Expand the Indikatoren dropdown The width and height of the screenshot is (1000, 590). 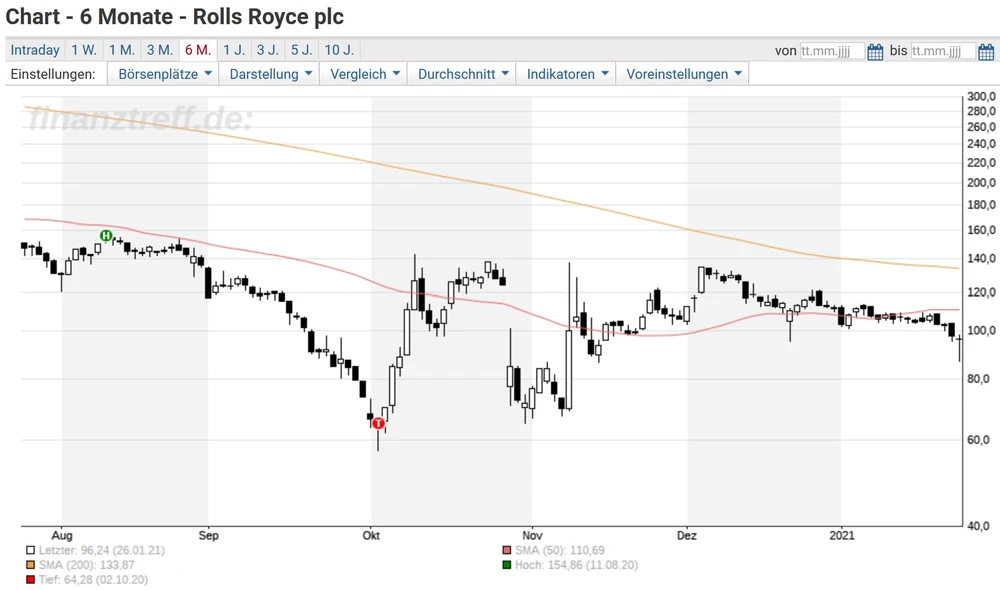[x=566, y=74]
